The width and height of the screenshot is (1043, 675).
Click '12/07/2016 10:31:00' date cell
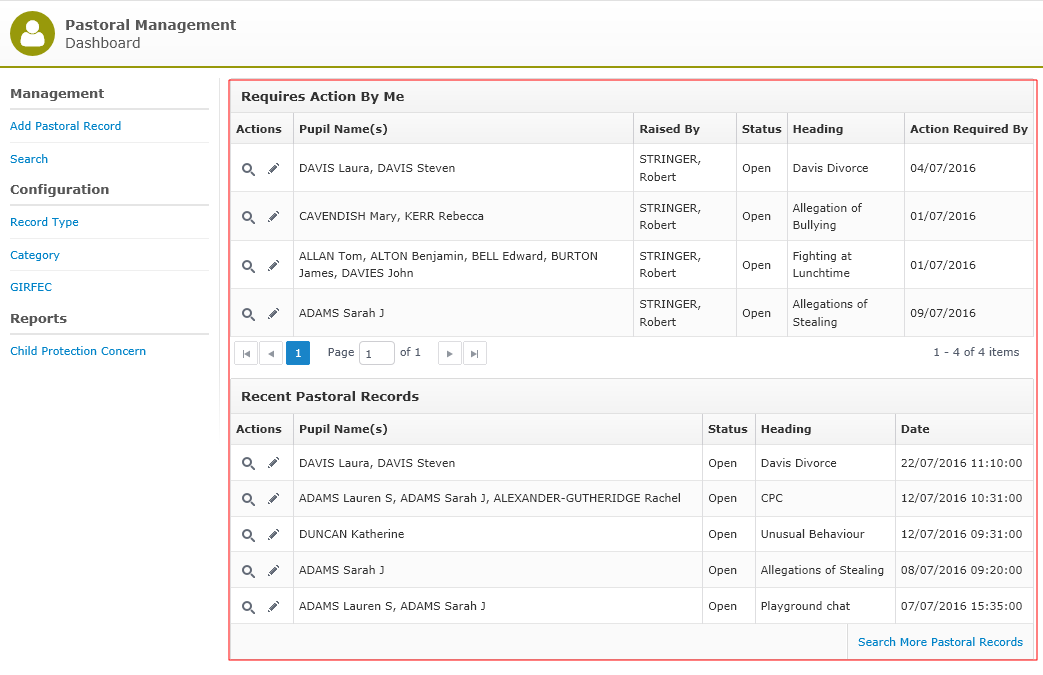pyautogui.click(x=964, y=498)
